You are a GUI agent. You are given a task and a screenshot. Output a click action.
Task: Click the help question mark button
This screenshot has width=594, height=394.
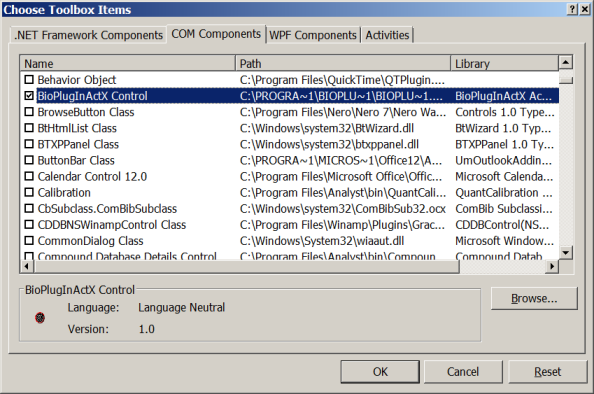click(572, 9)
